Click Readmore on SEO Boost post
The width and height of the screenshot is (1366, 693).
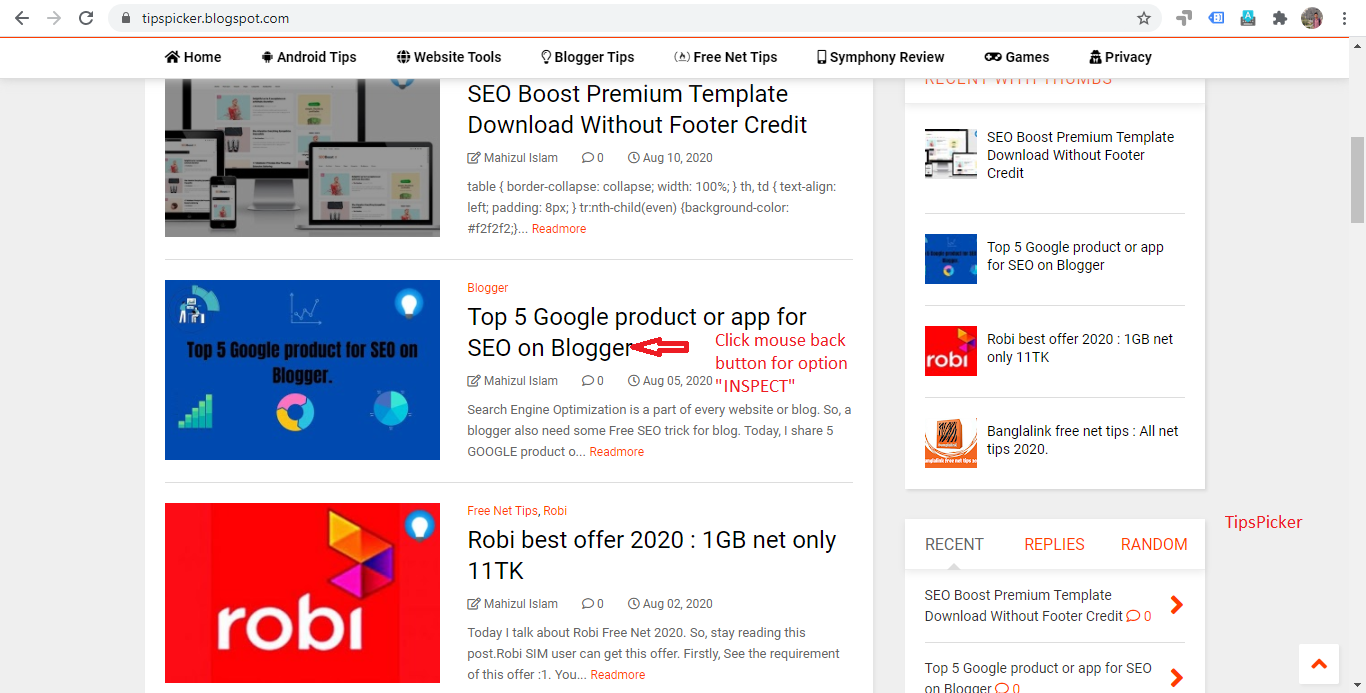pyautogui.click(x=559, y=229)
